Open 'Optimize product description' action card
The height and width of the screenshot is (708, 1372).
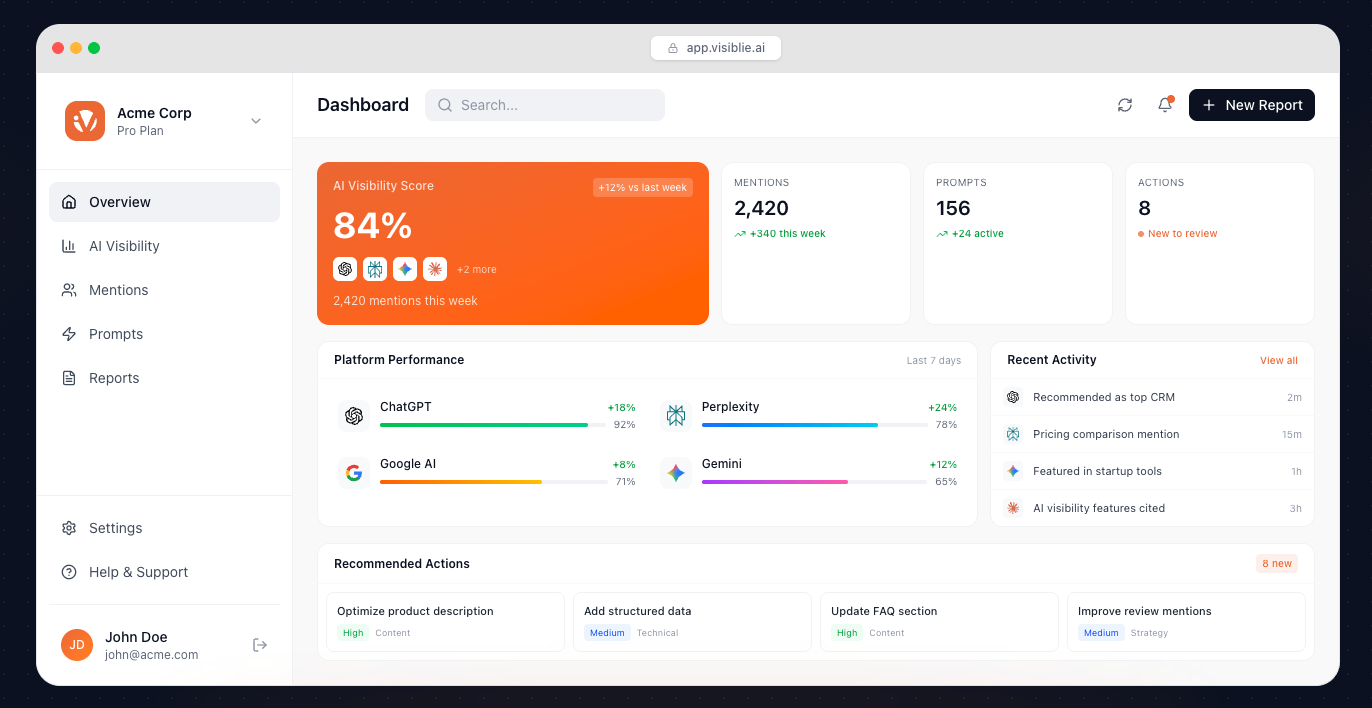[x=445, y=621]
